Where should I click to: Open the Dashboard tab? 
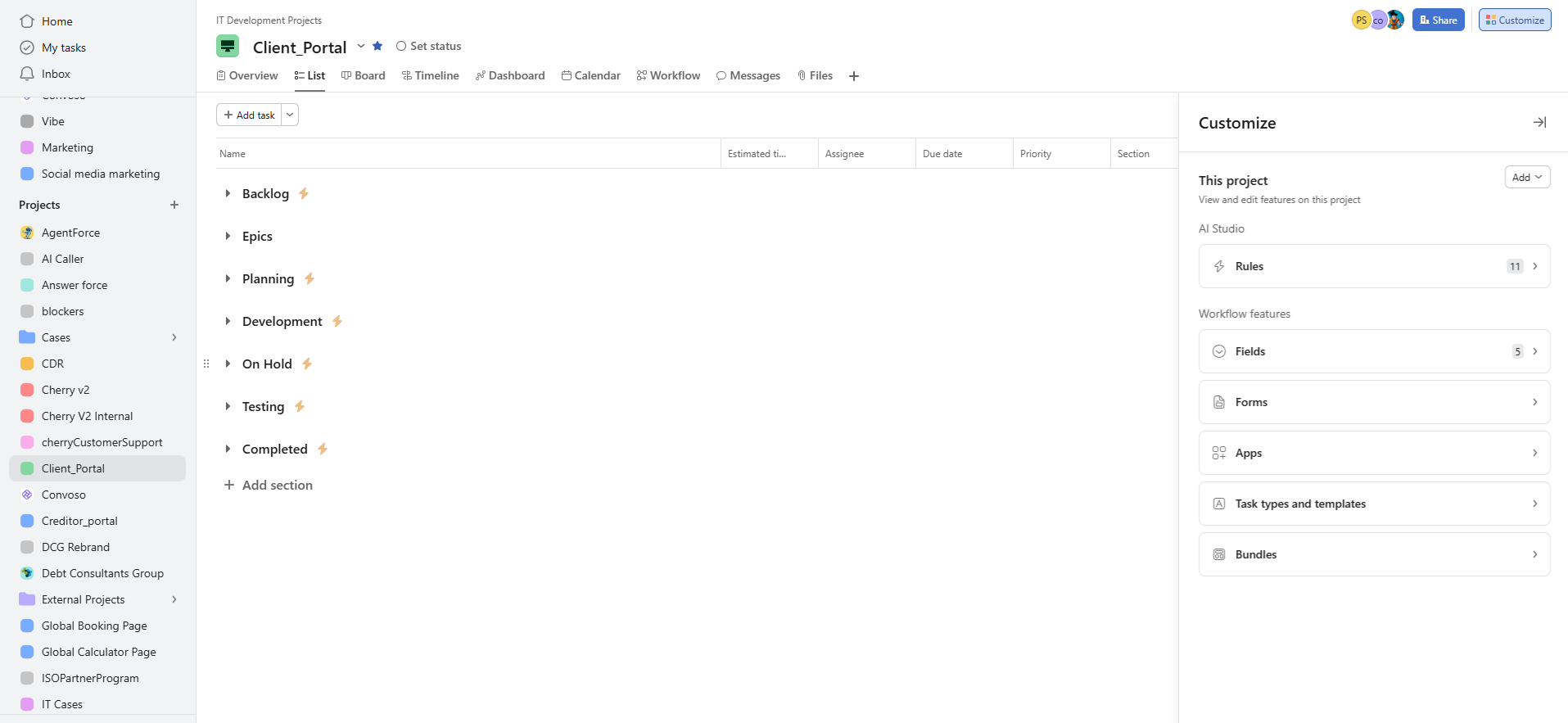click(510, 75)
